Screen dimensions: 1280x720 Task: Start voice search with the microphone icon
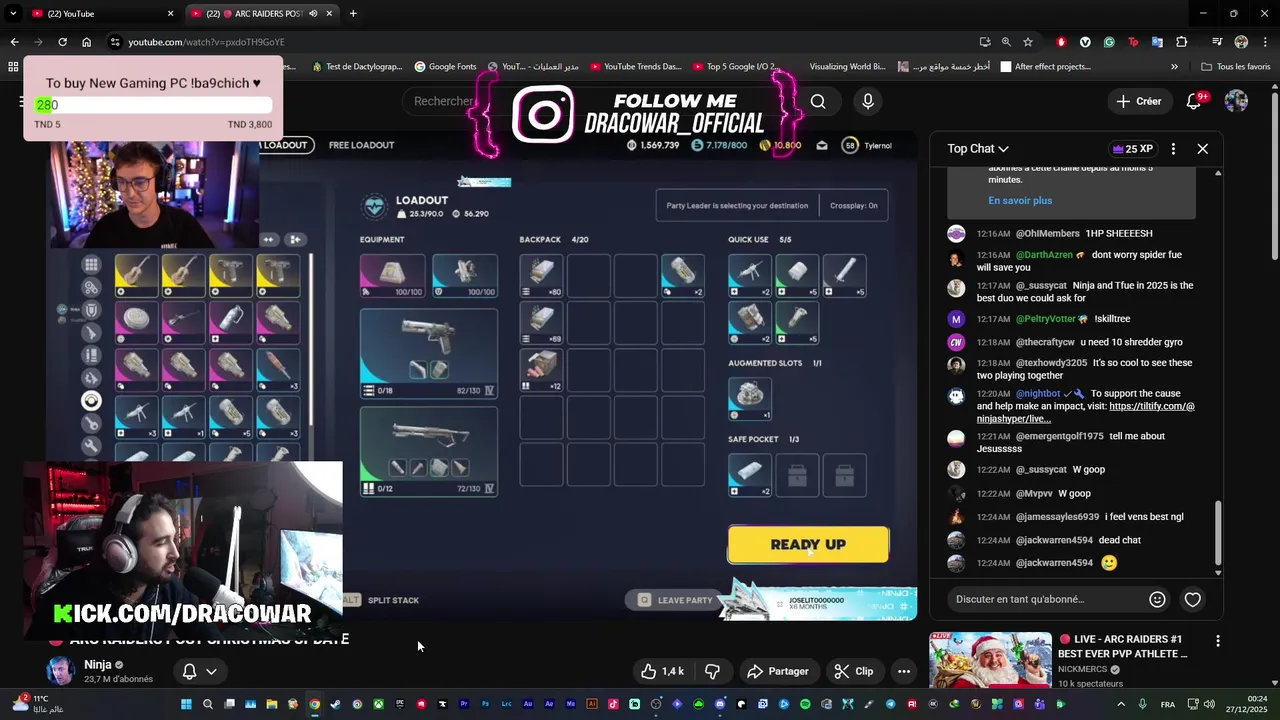coord(868,101)
